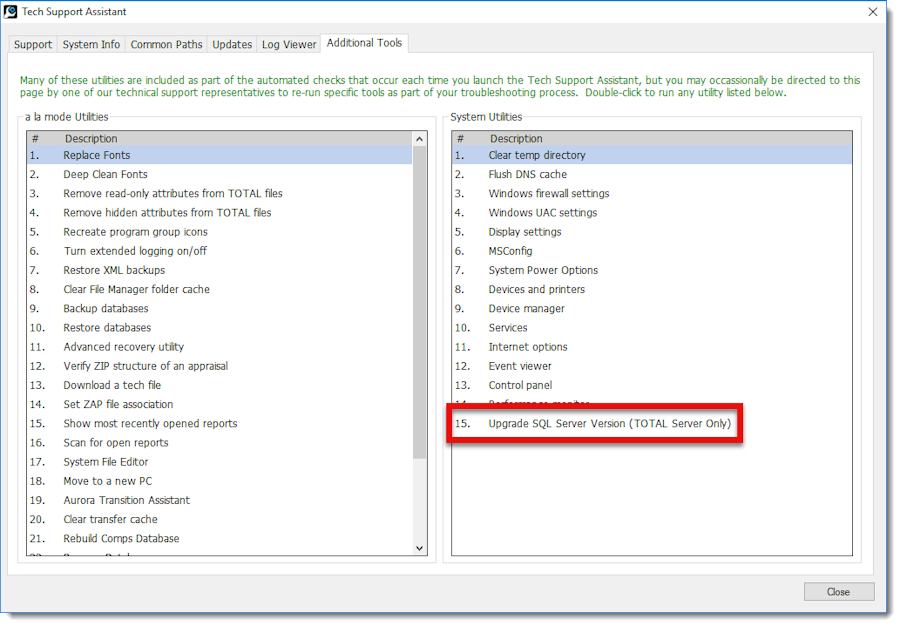Select Turn extended logging on/off
Screen dimensions: 900x626
[219, 251]
